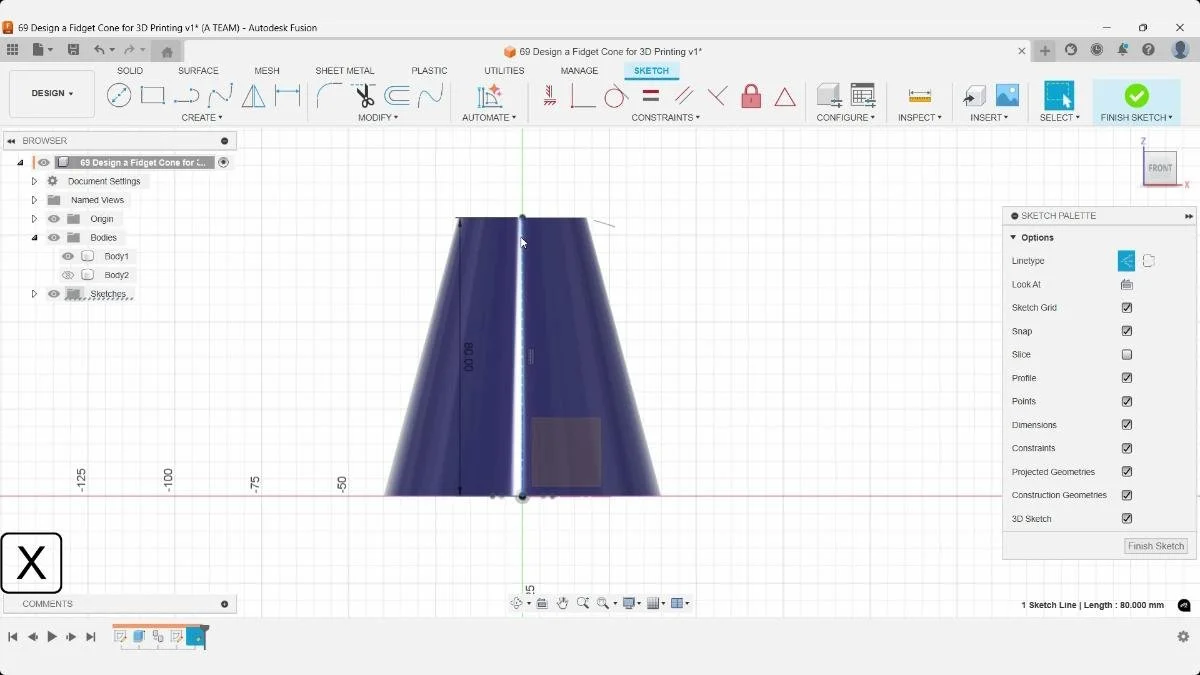Apply the Equal constraint
Screen dimensions: 1200x675
tap(650, 96)
